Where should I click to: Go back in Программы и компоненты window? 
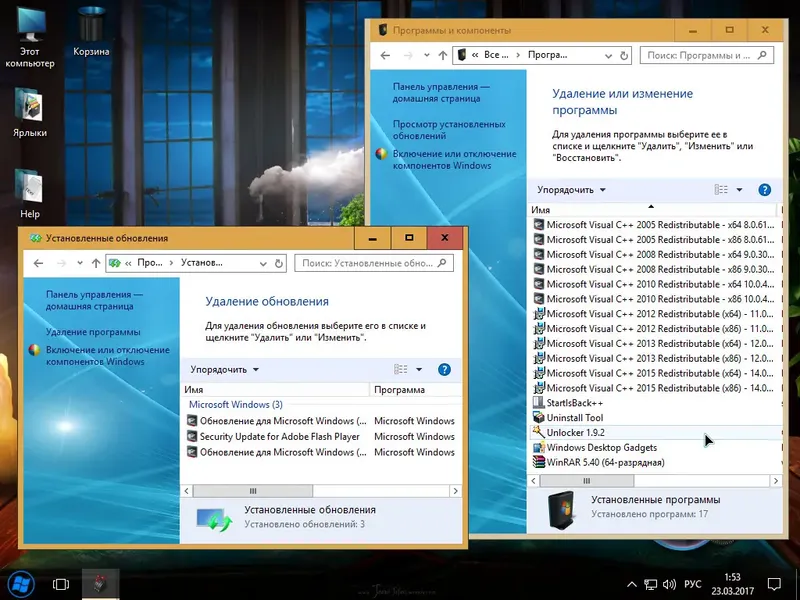coord(385,56)
